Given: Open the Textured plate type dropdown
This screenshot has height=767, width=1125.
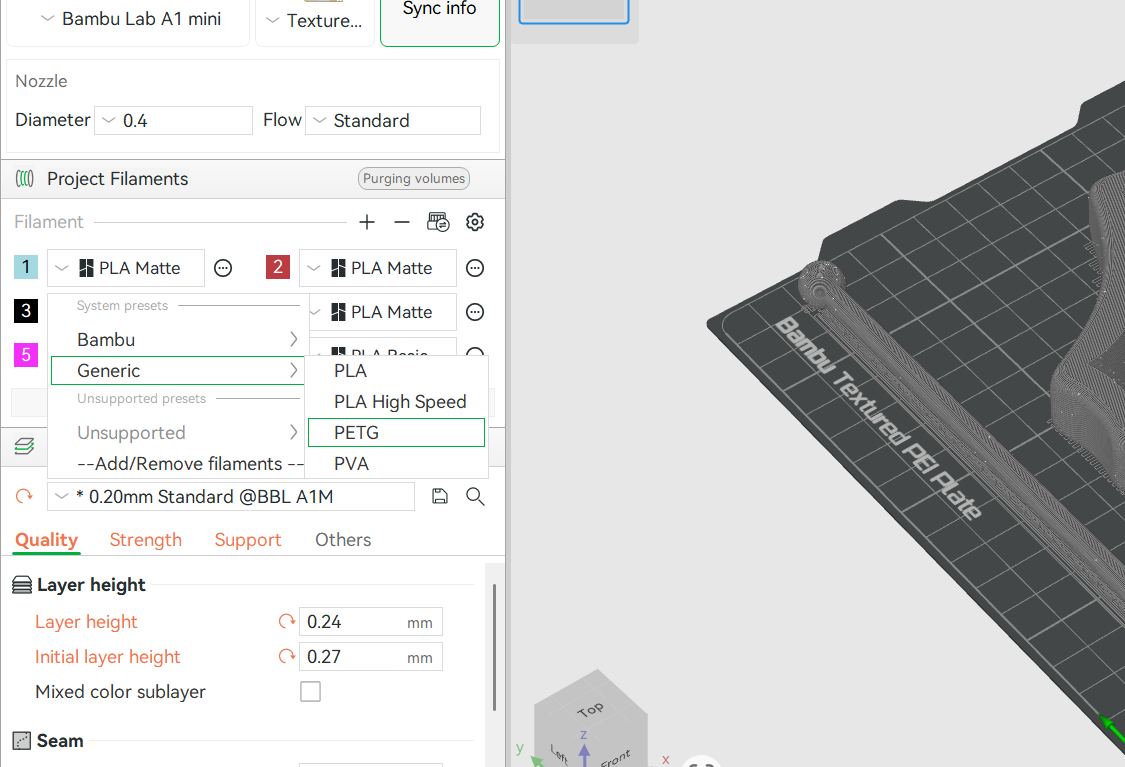Looking at the screenshot, I should (314, 22).
